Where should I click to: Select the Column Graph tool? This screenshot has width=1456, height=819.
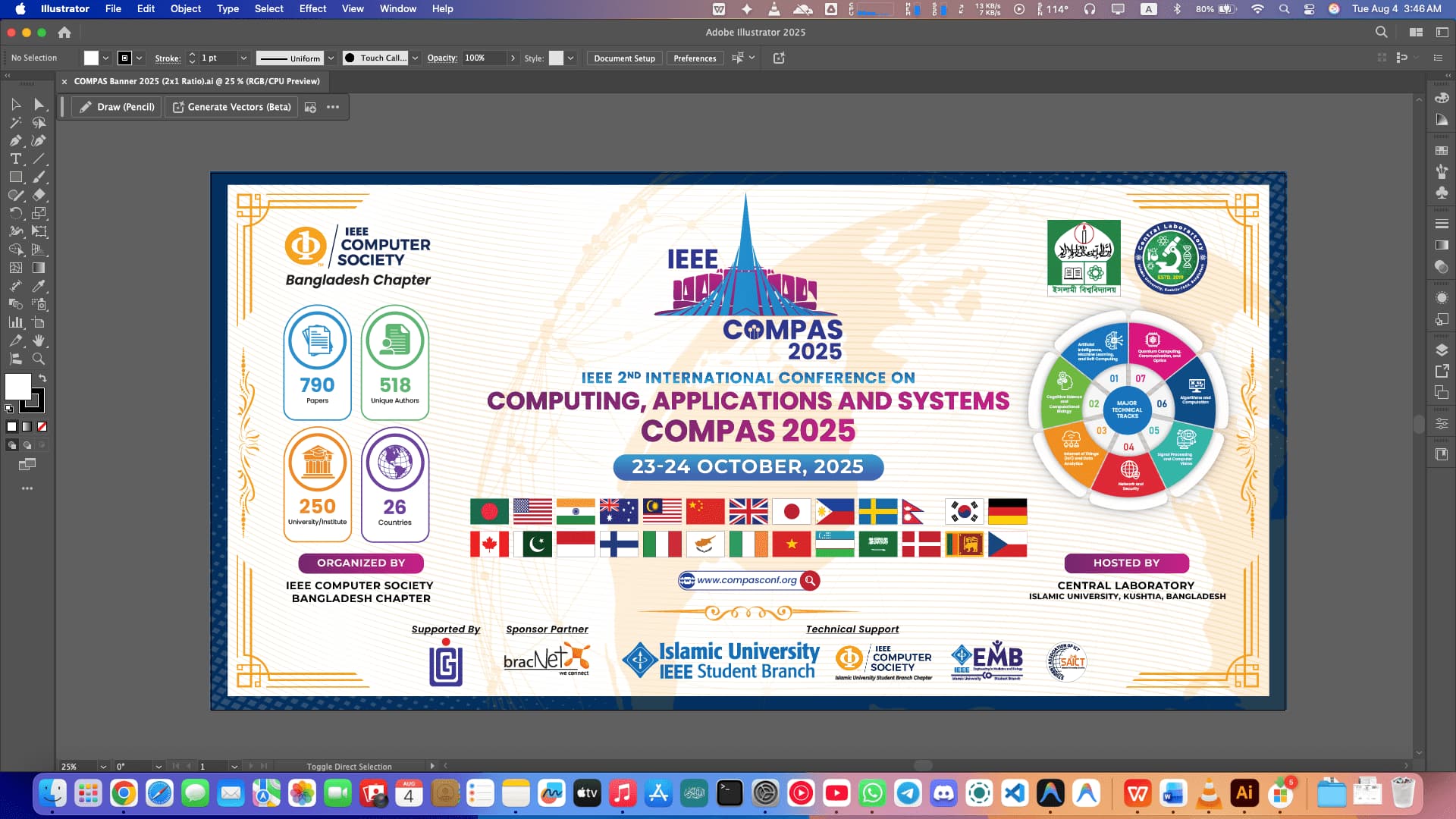pyautogui.click(x=15, y=322)
